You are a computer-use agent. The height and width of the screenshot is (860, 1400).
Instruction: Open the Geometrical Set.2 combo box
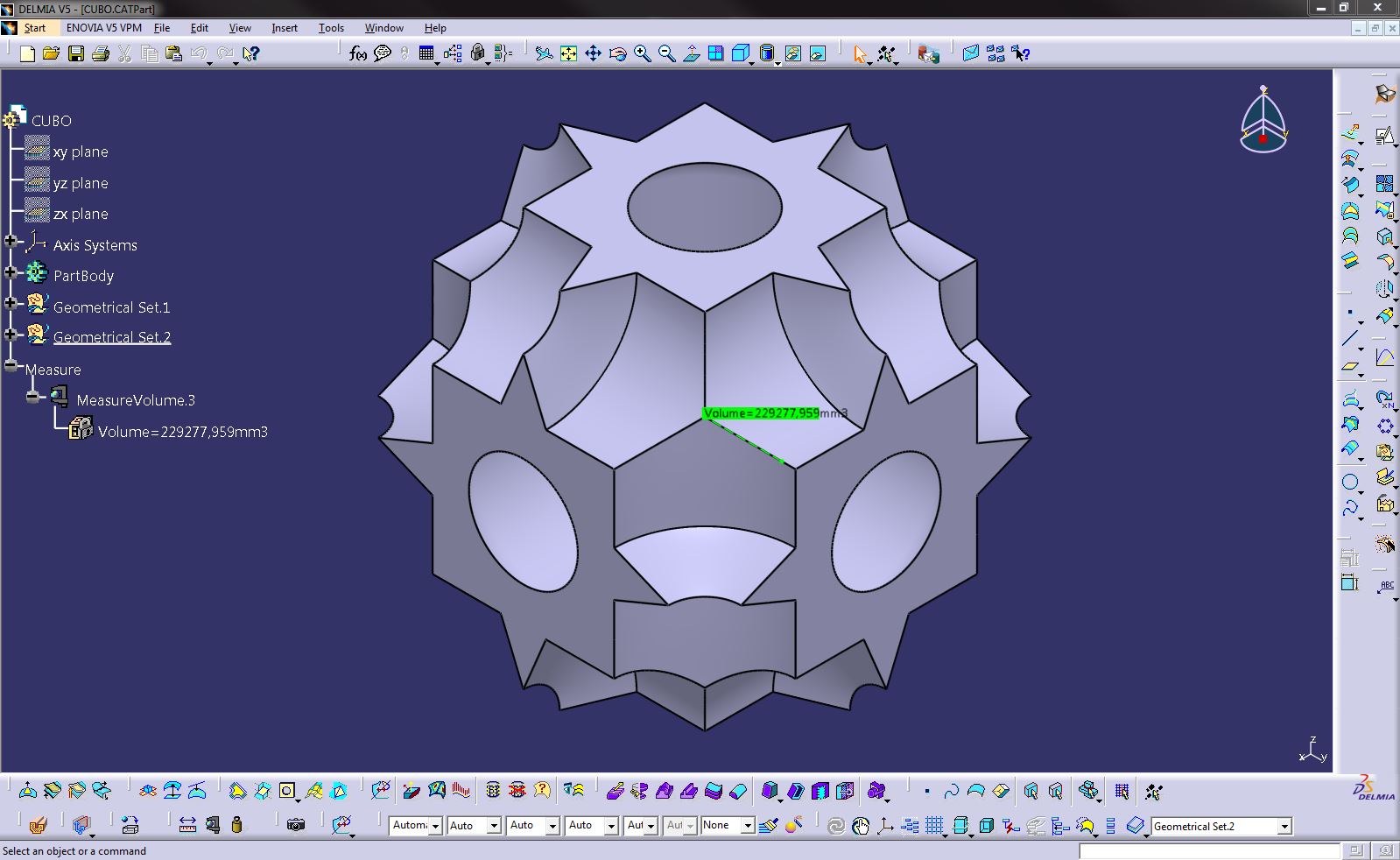[1221, 826]
